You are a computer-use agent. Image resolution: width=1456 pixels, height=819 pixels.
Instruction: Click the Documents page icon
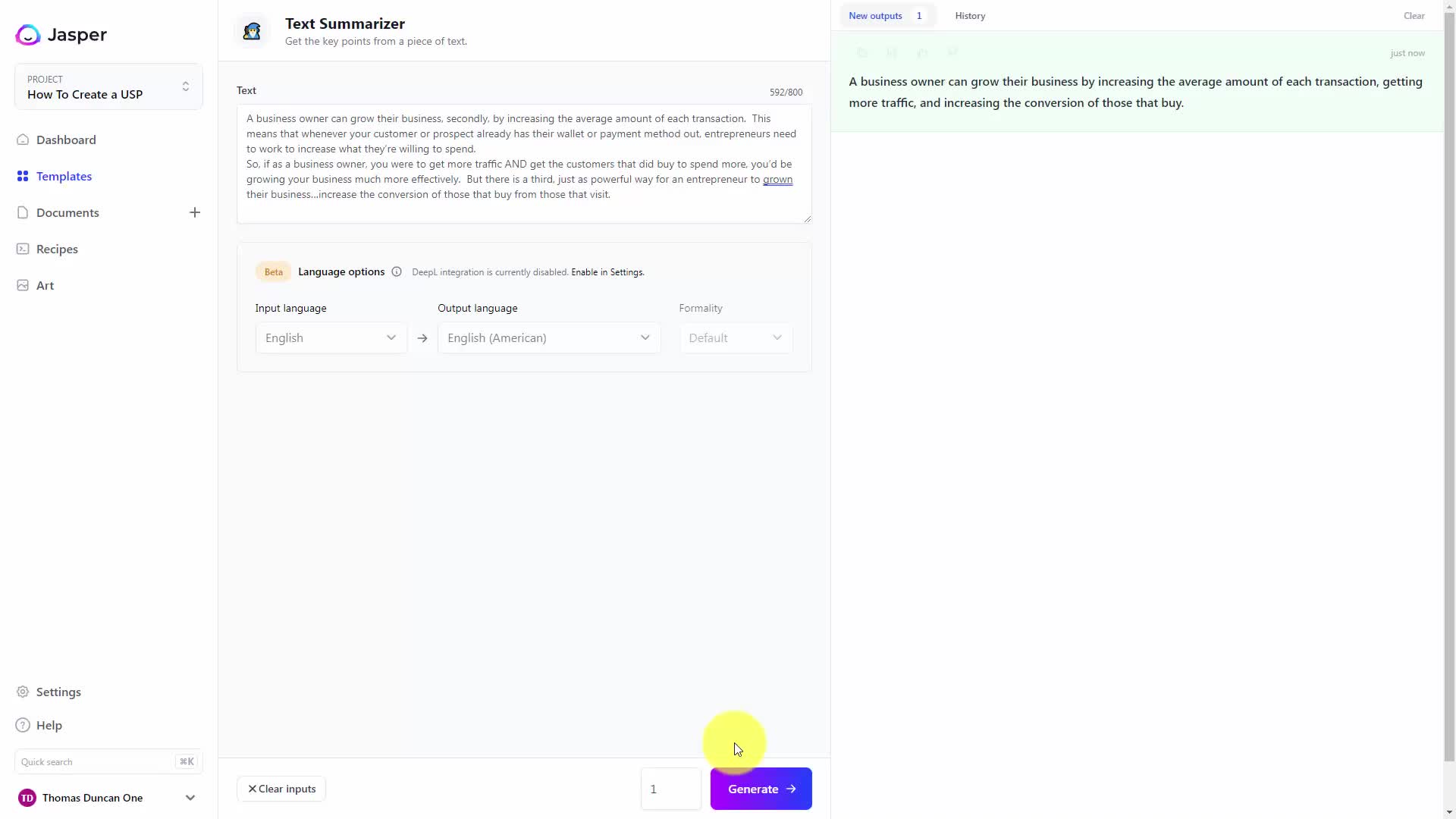click(x=23, y=212)
